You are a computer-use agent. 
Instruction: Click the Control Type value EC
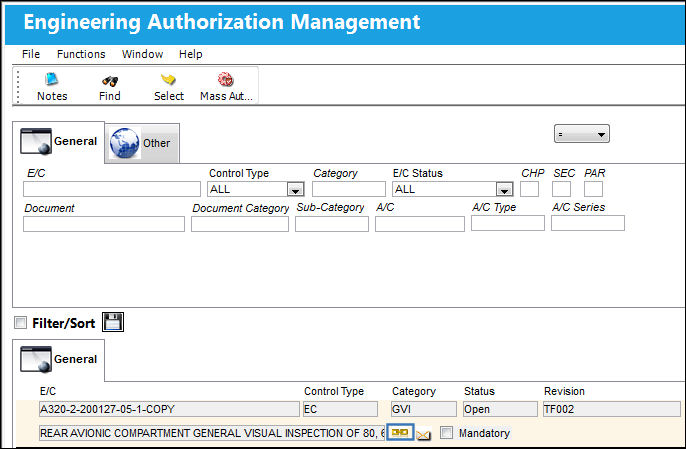coord(340,409)
